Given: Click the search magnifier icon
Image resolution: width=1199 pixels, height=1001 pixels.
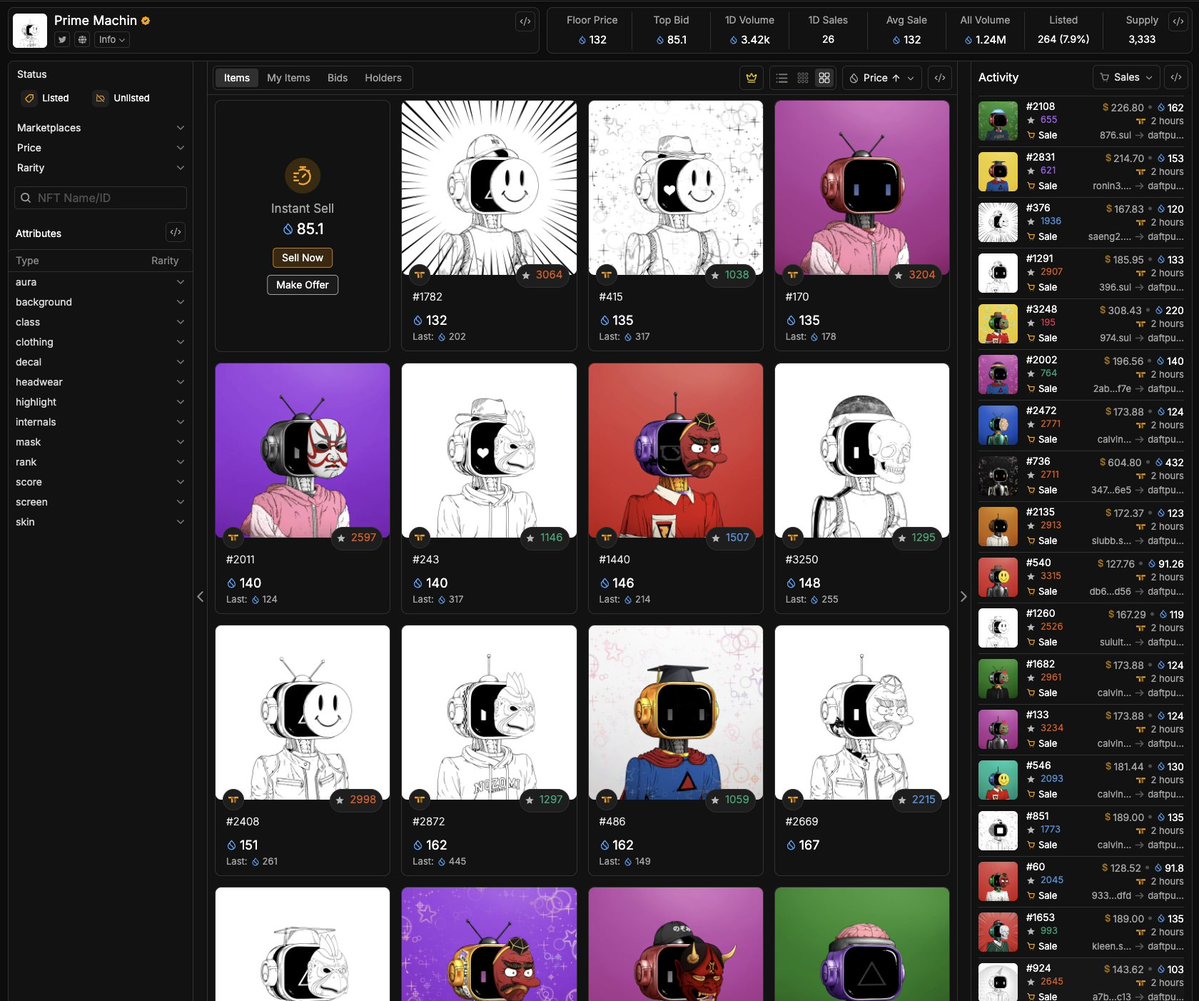Looking at the screenshot, I should point(26,197).
